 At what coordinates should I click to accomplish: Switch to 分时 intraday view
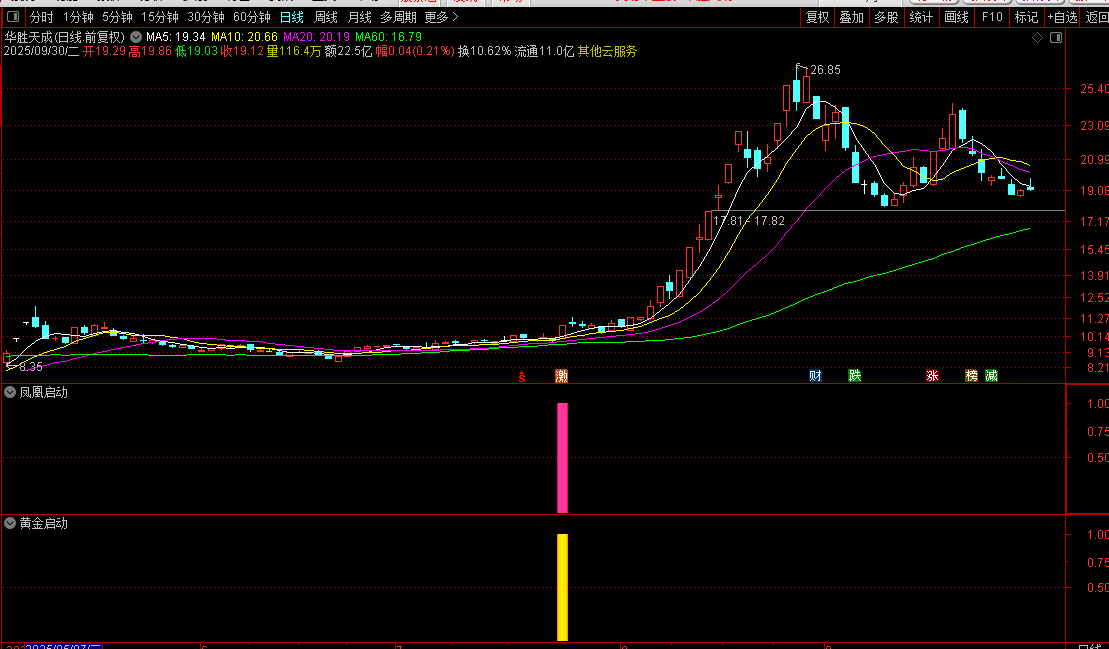pos(42,17)
